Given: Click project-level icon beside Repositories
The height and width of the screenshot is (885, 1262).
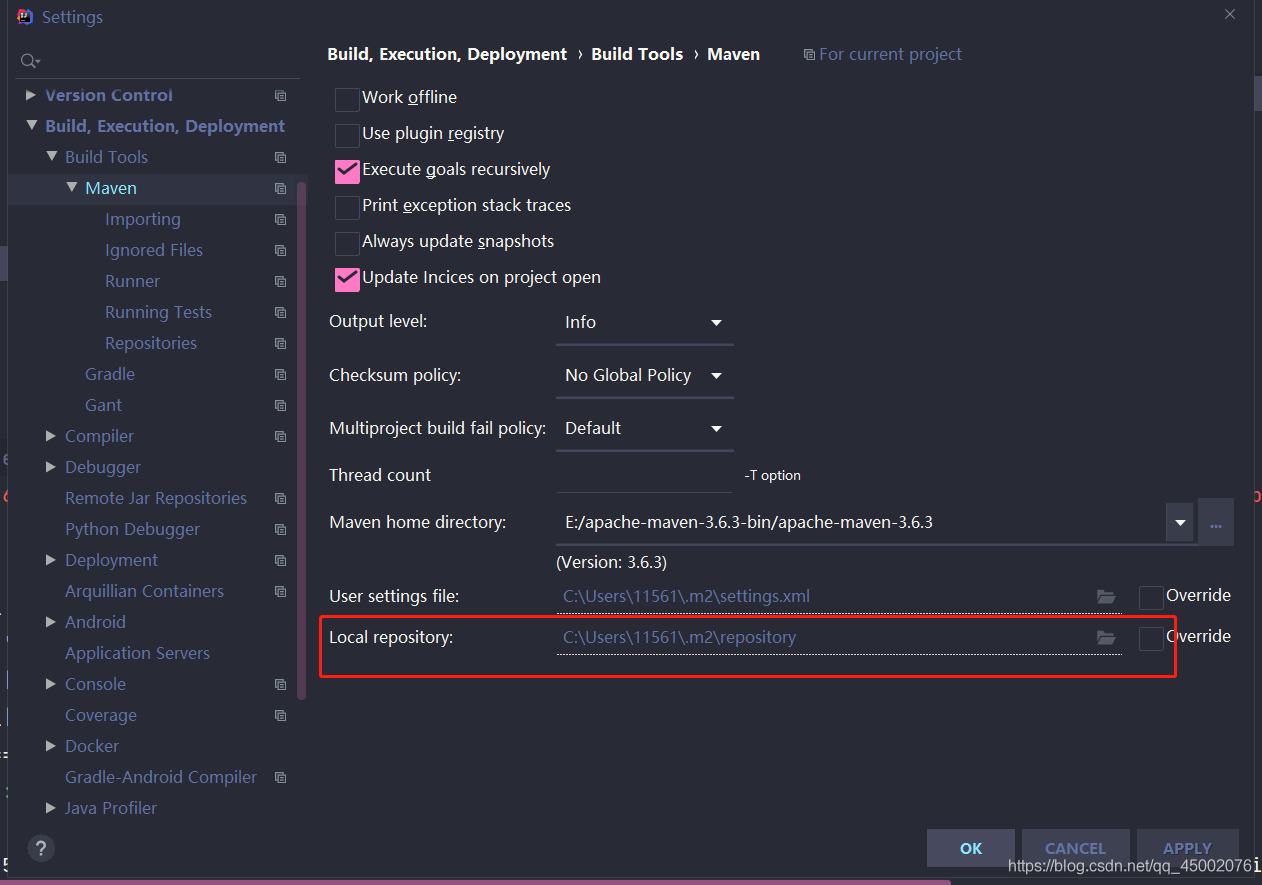Looking at the screenshot, I should (x=280, y=344).
